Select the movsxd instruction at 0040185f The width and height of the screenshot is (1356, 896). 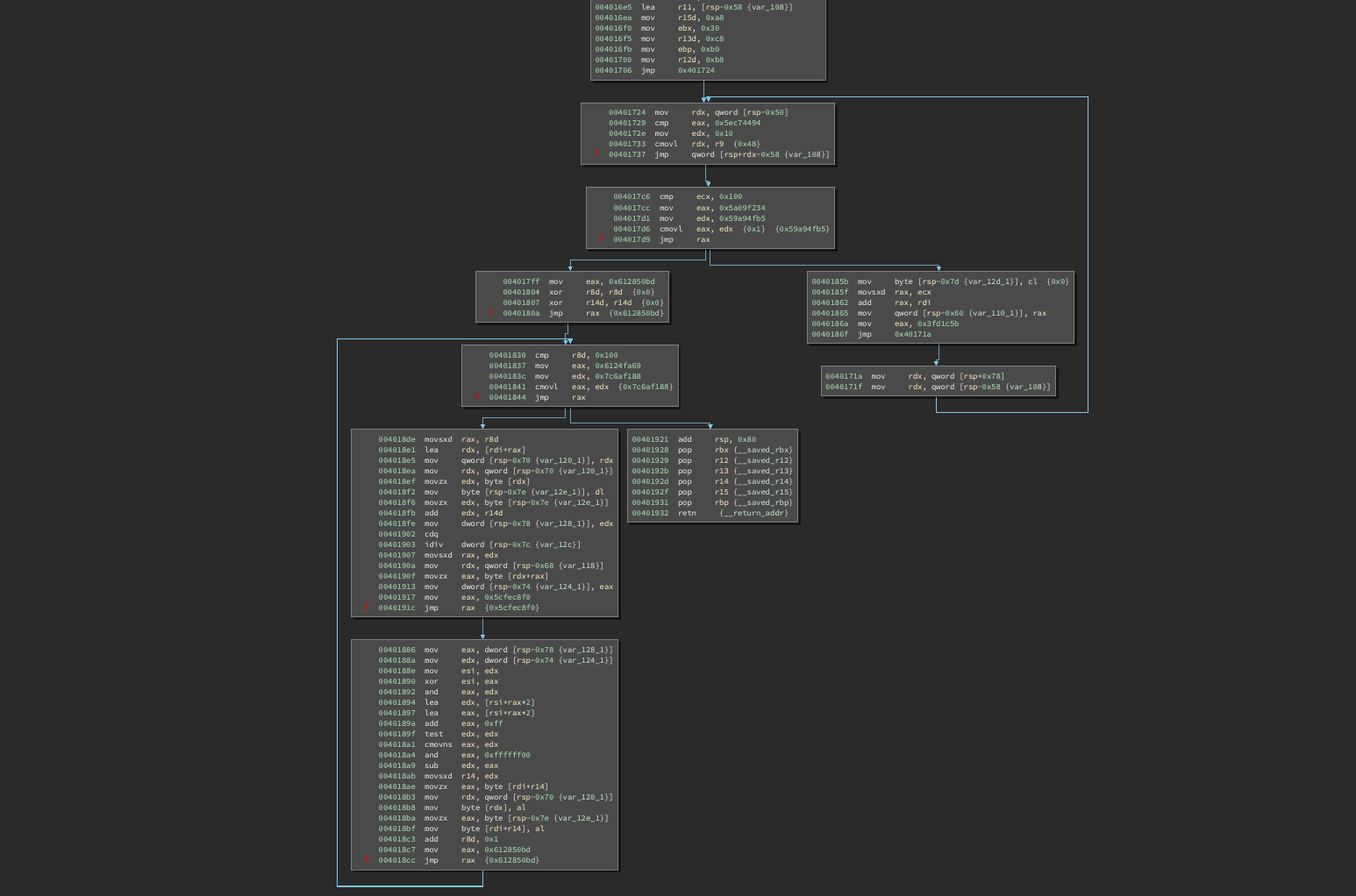click(871, 292)
